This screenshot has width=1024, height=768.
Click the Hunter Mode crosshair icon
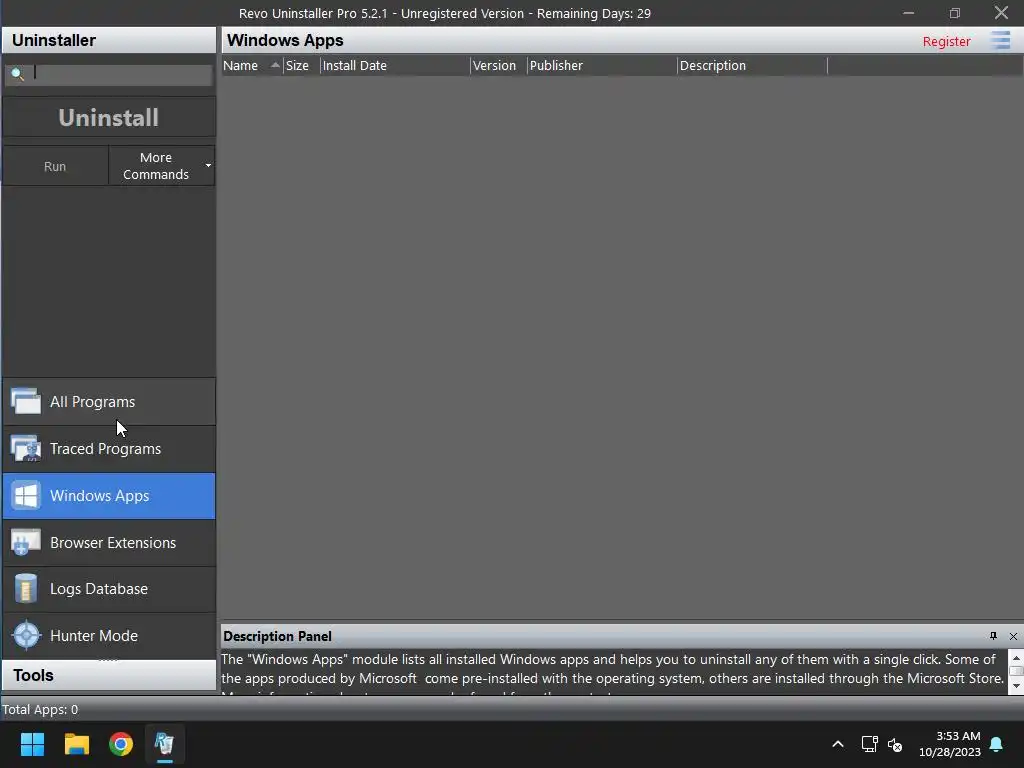(26, 635)
